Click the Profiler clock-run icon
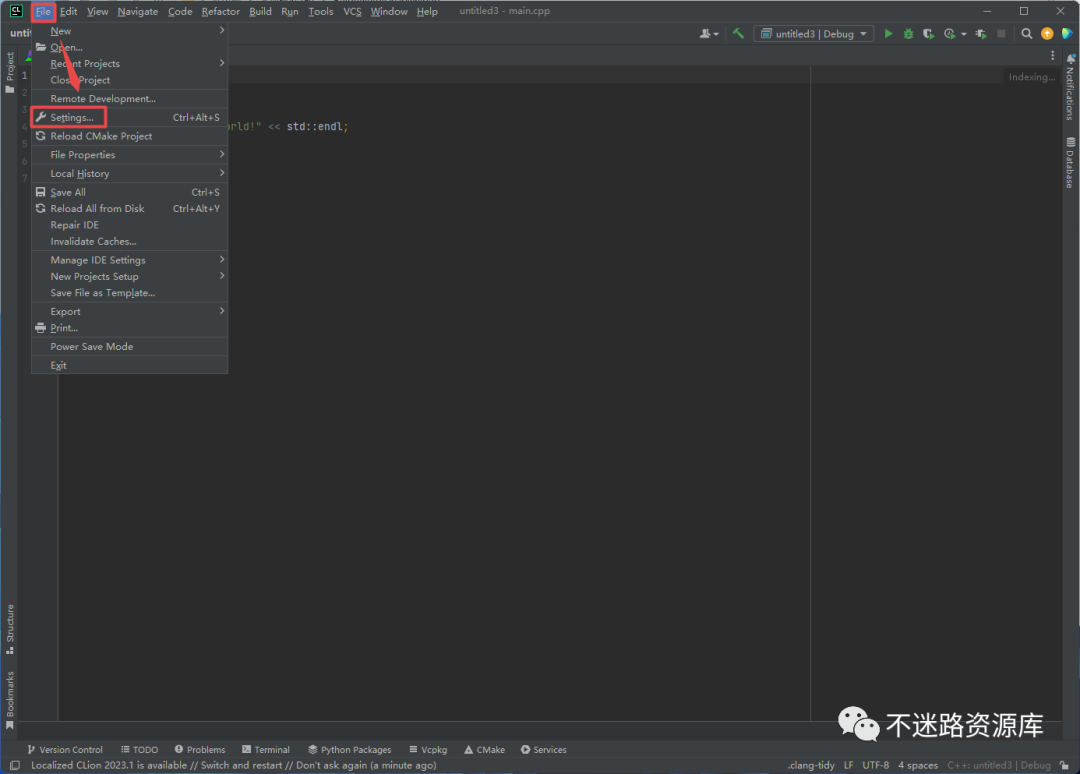Image resolution: width=1080 pixels, height=774 pixels. 950,33
